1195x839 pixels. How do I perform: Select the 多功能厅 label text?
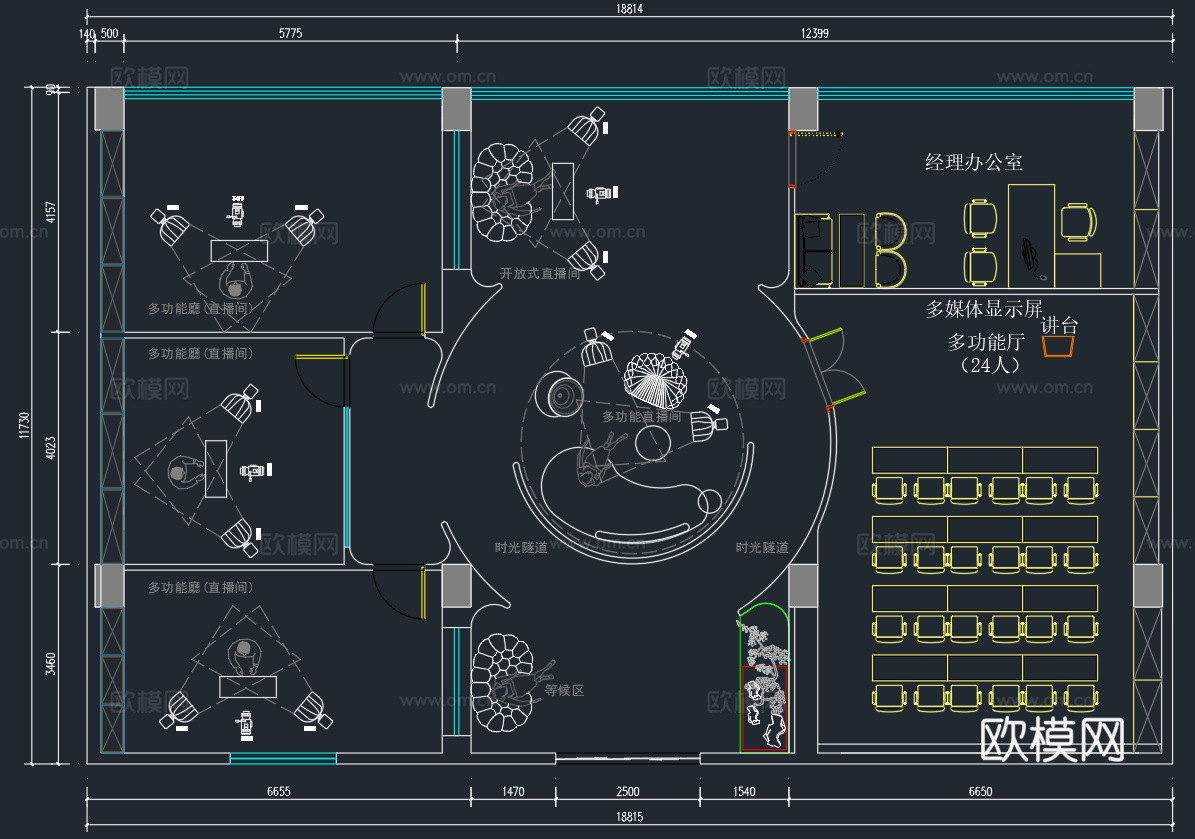(x=985, y=343)
